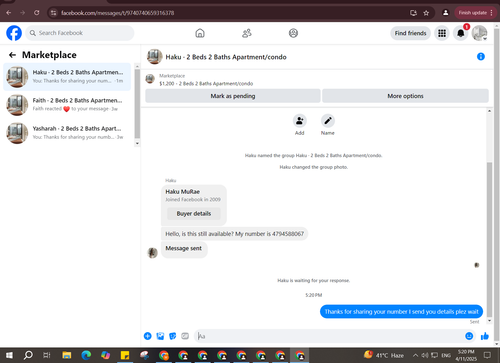Click the Facebook logo icon
This screenshot has height=363, width=500.
pos(14,33)
